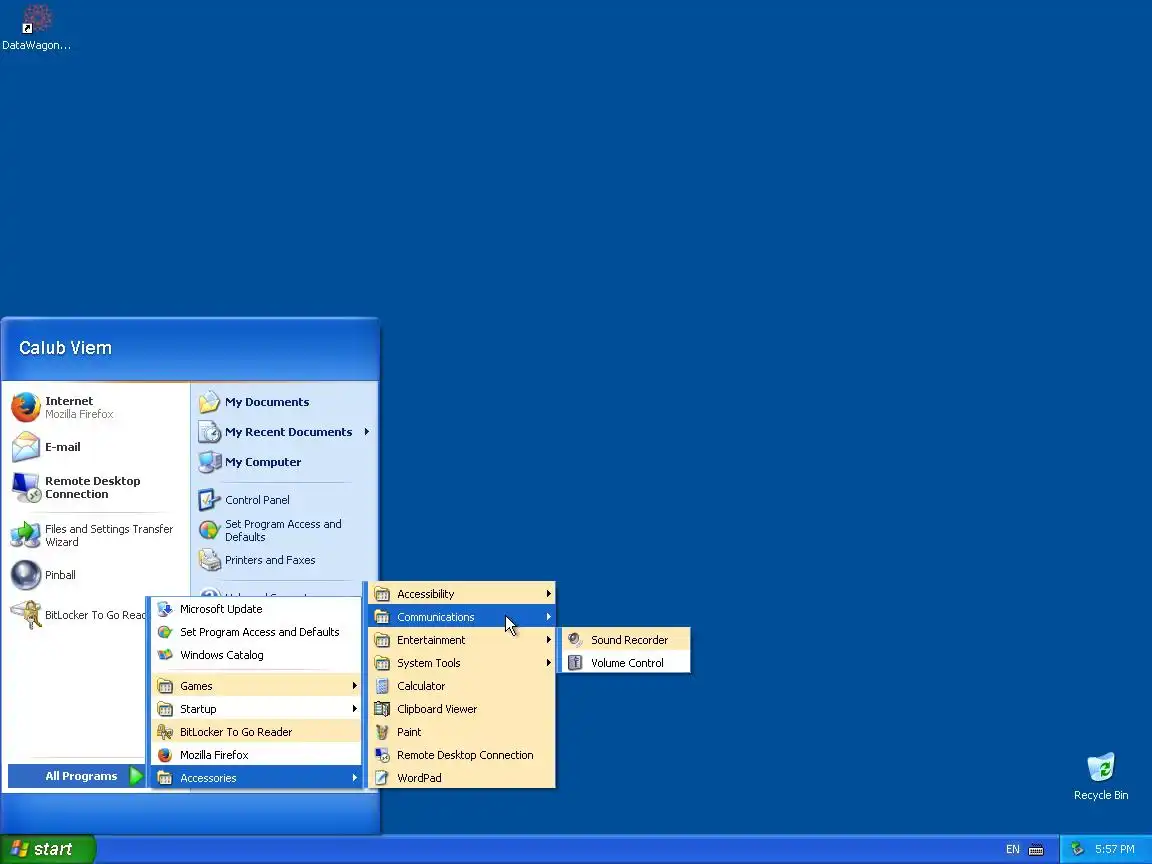1152x864 pixels.
Task: Click the Mozilla Firefox icon in All Programs
Action: click(x=165, y=755)
